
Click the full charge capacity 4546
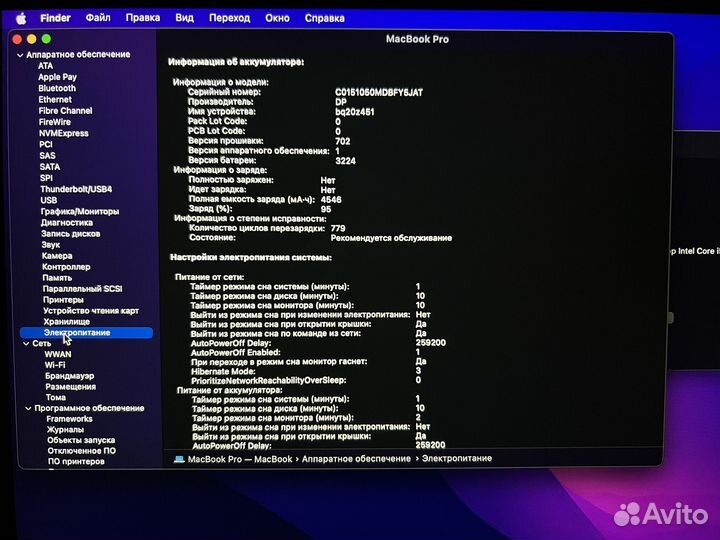331,200
